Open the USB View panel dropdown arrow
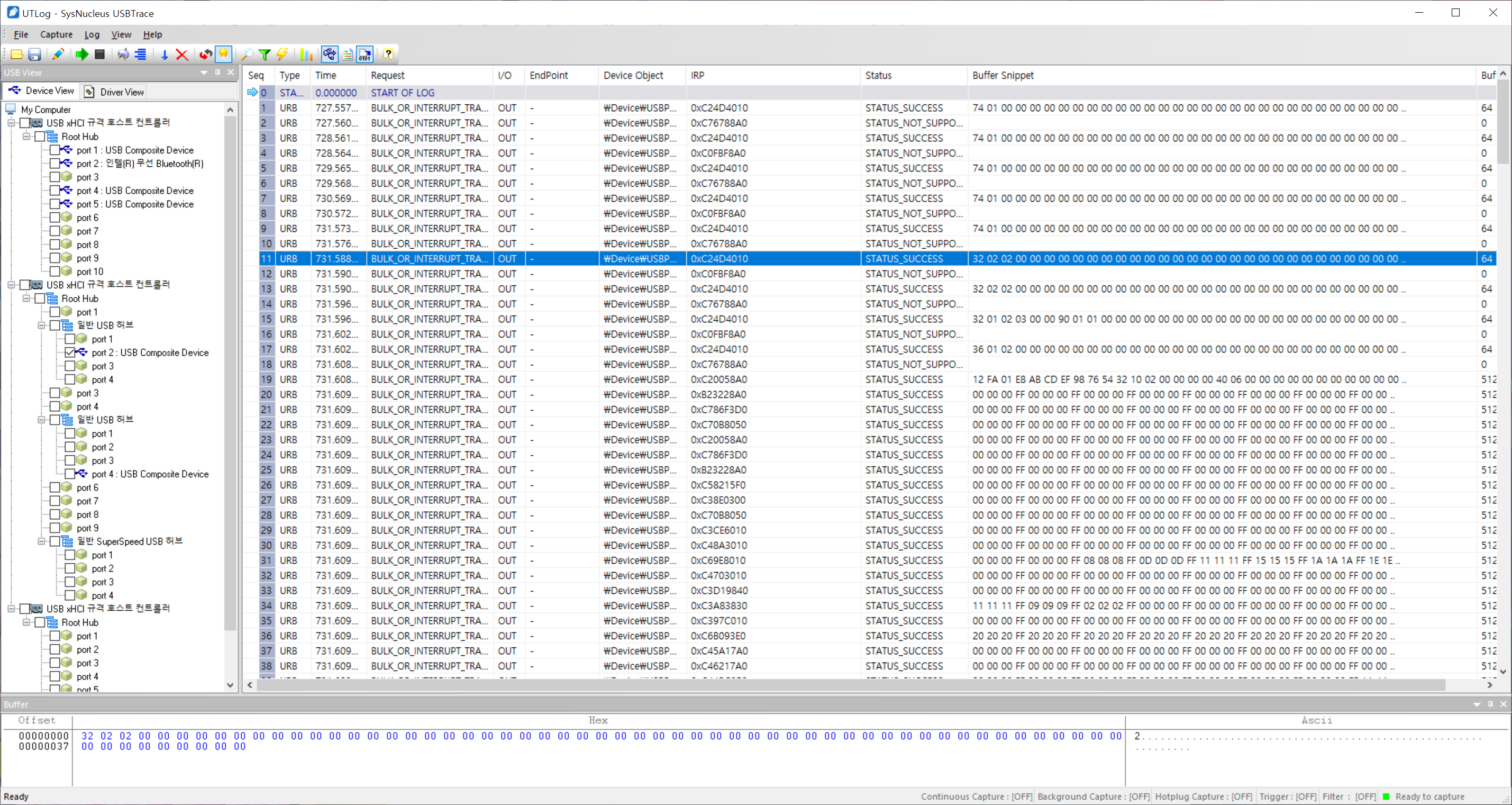The height and width of the screenshot is (805, 1512). (204, 72)
